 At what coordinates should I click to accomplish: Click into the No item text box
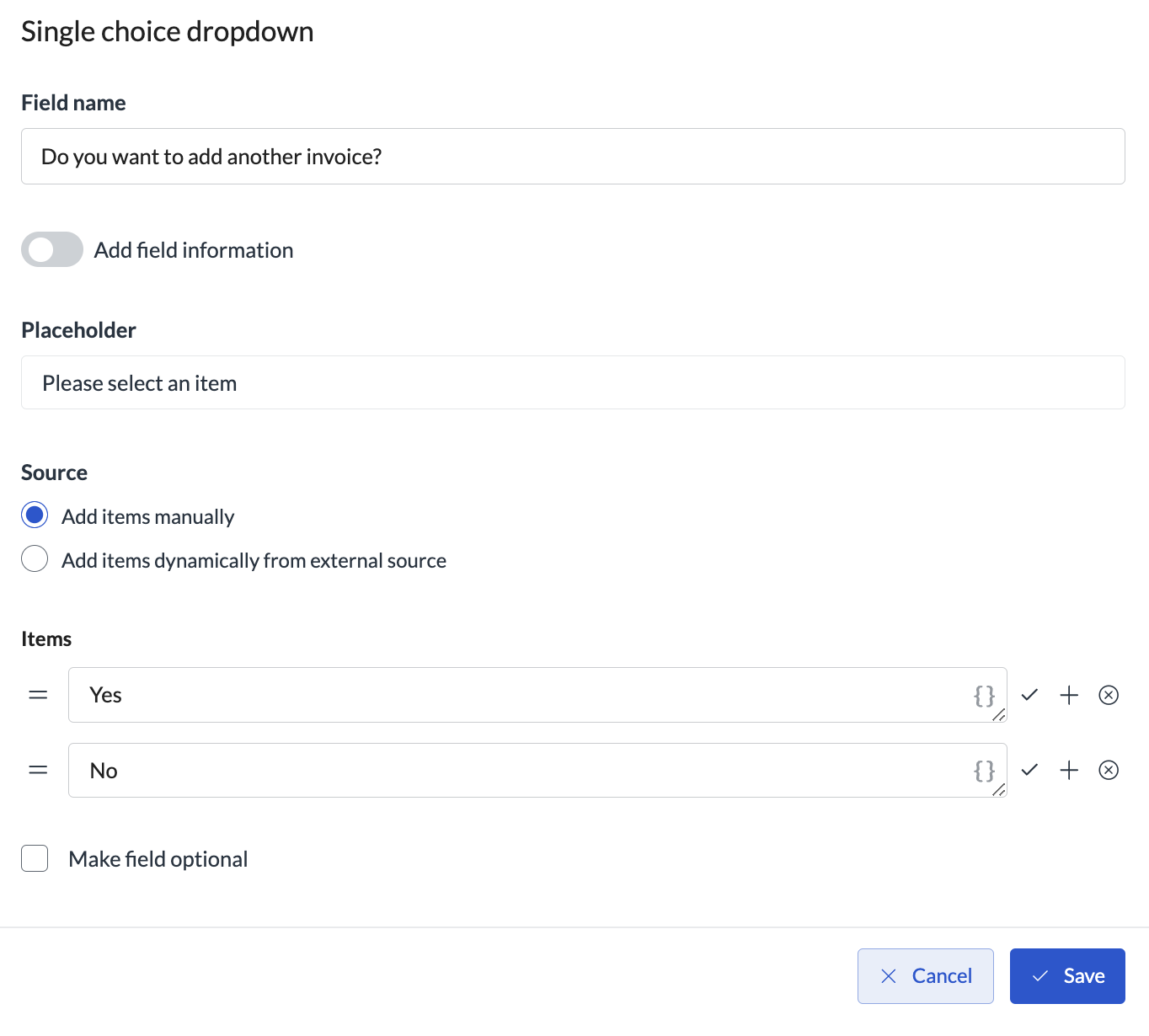point(522,770)
